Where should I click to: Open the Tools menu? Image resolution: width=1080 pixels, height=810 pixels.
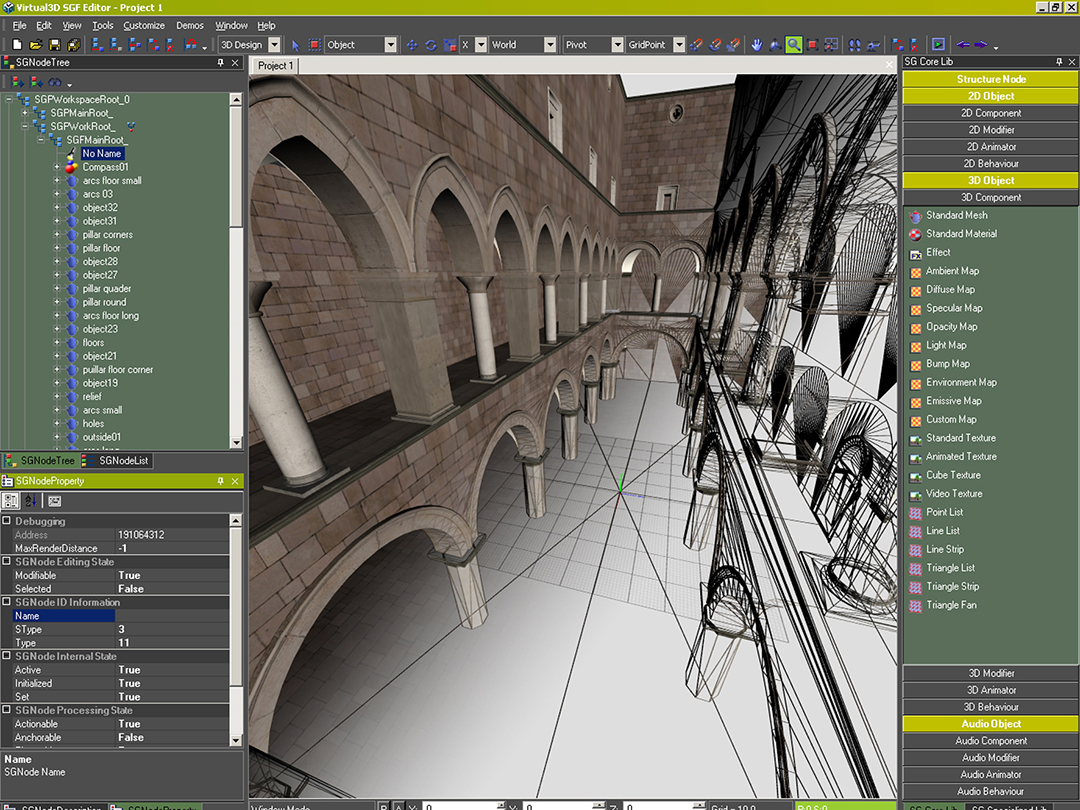coord(102,25)
